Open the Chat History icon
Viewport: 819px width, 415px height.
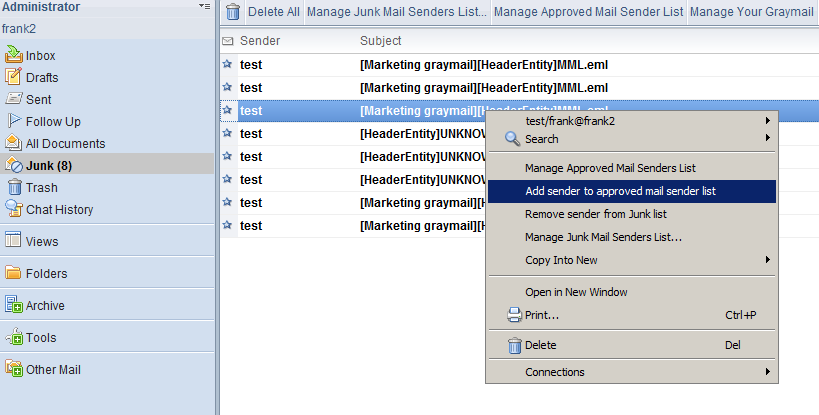pos(14,209)
